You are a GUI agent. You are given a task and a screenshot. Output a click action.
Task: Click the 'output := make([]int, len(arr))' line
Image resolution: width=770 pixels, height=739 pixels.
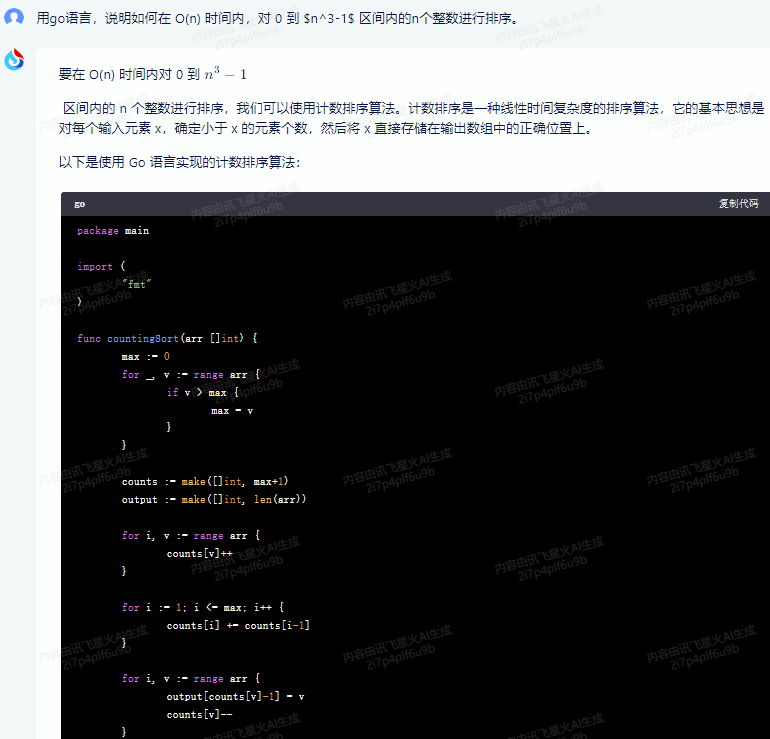tap(214, 499)
